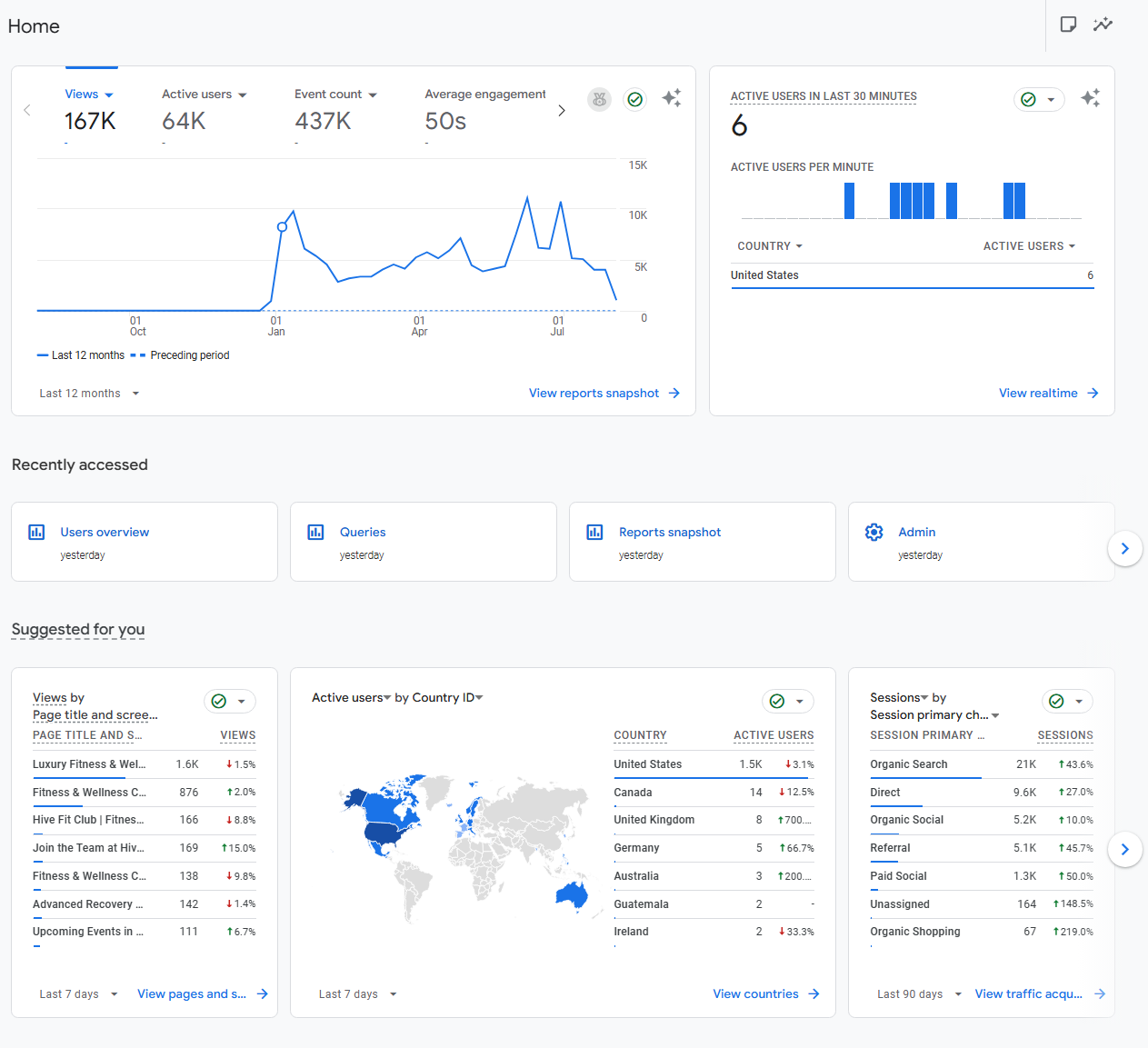Screen dimensions: 1148x1048
Task: Click Germany country row
Action: [x=714, y=848]
